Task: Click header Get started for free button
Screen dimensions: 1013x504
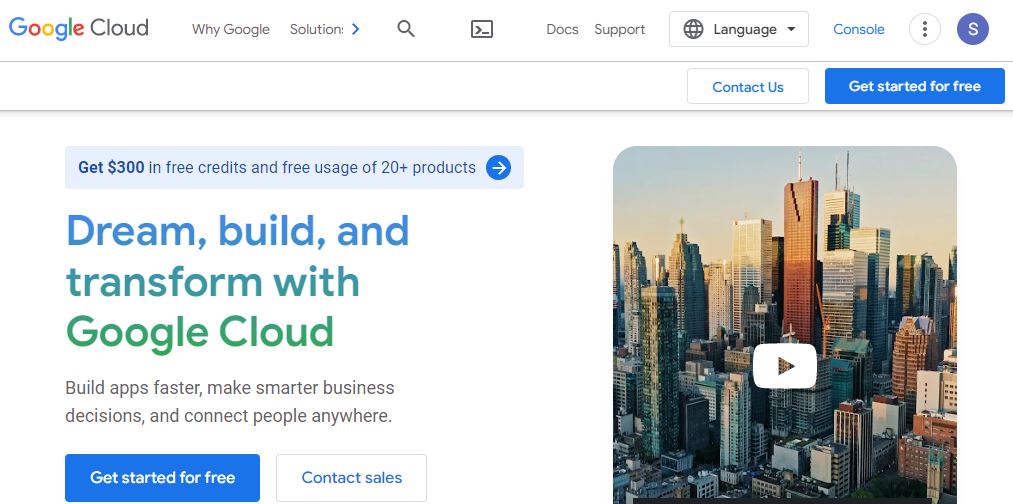Action: 914,86
